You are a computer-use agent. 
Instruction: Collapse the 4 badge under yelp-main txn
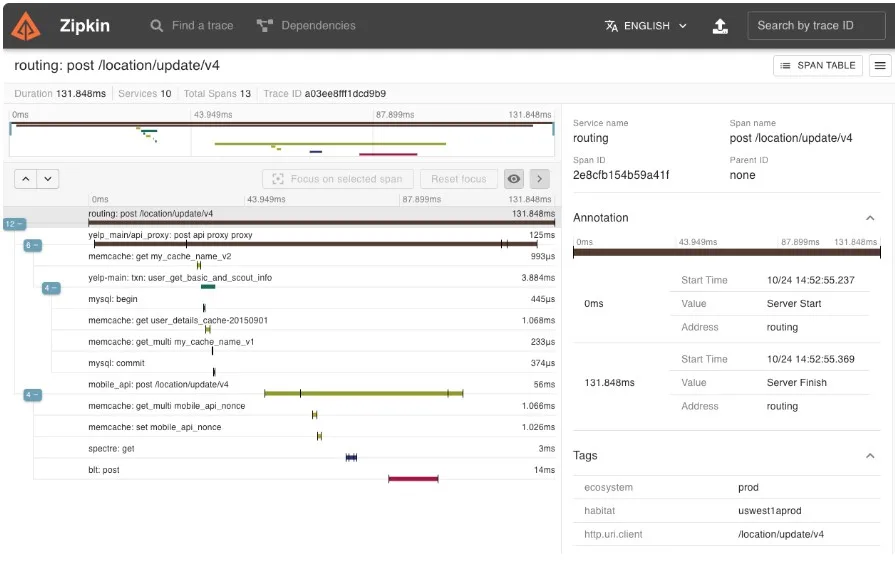click(51, 288)
